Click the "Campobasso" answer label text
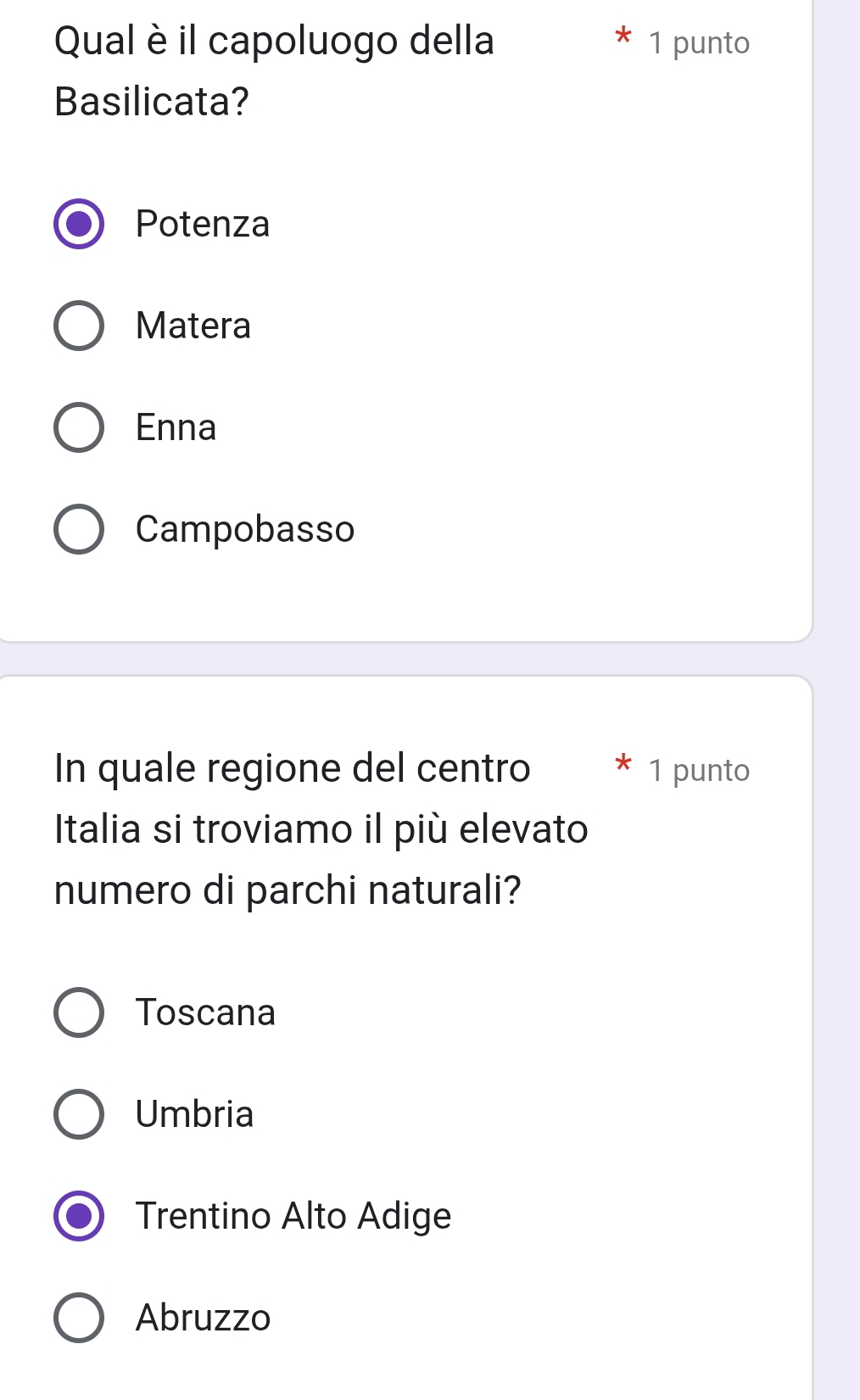860x1400 pixels. [245, 529]
